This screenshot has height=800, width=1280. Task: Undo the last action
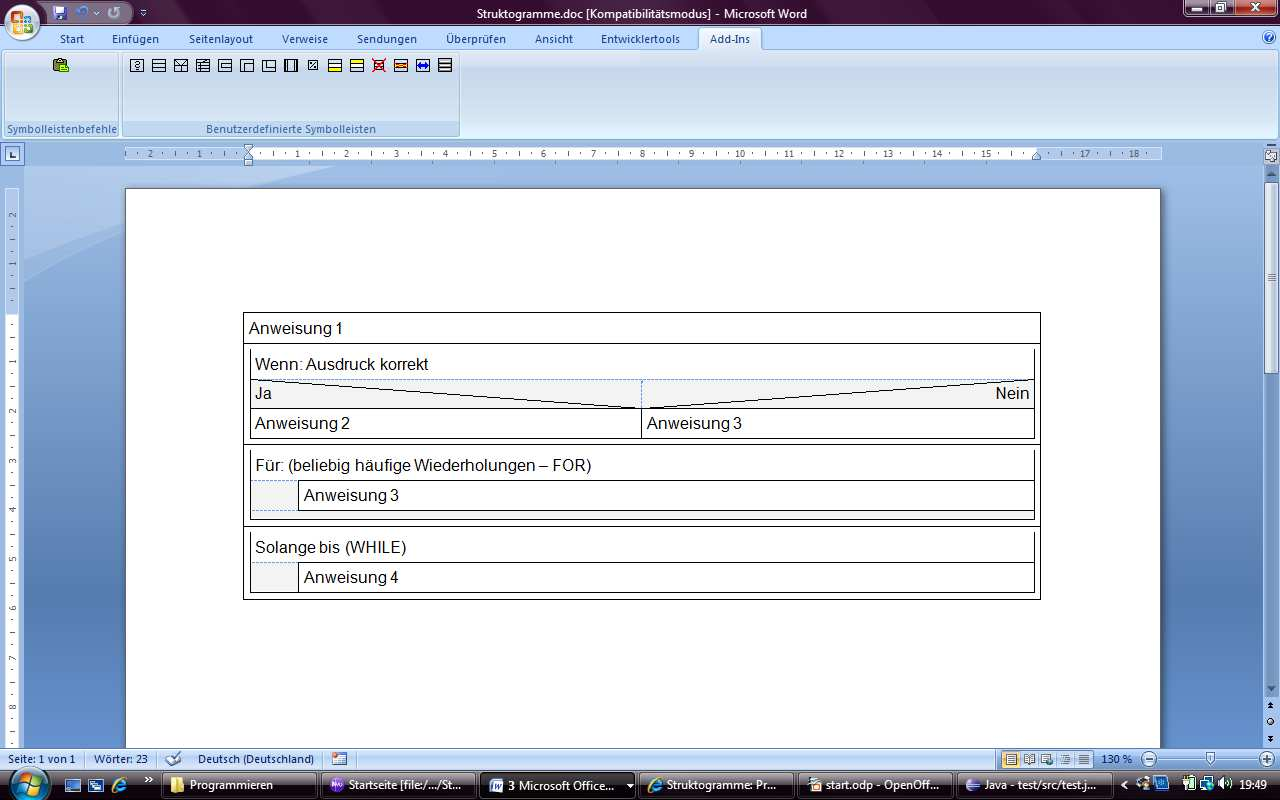coord(82,13)
